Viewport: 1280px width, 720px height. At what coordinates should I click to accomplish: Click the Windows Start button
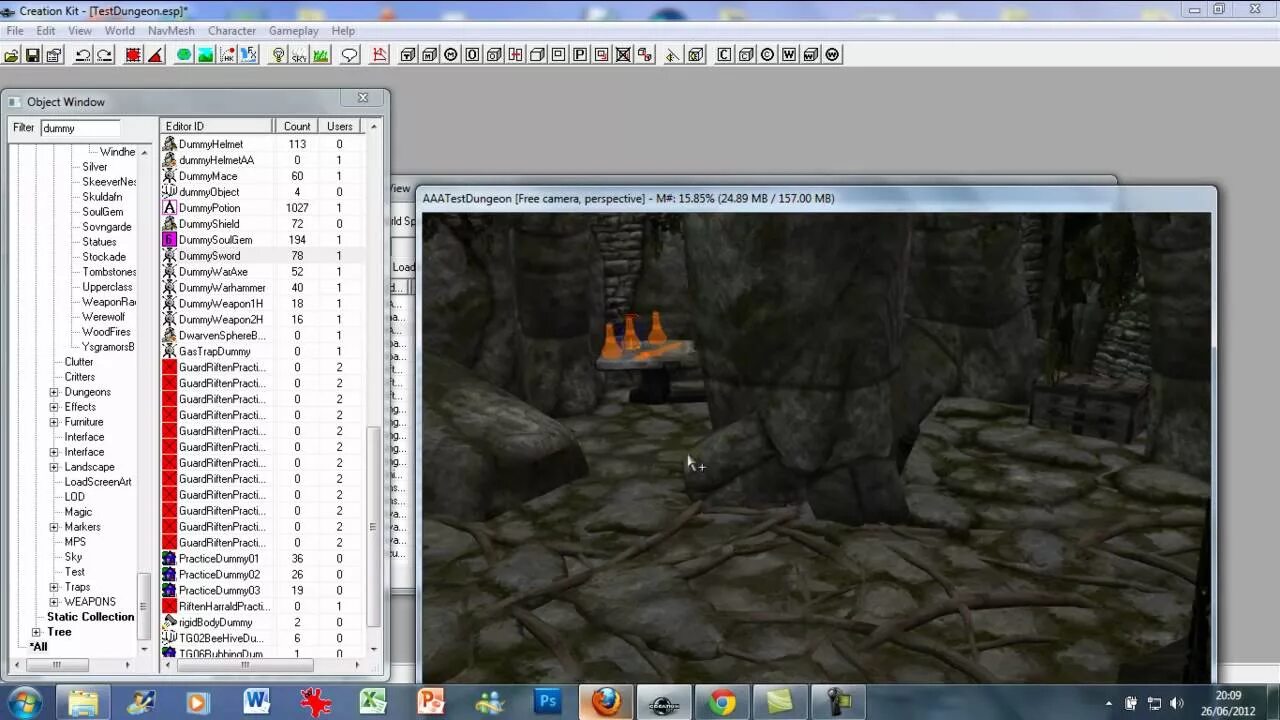pos(24,702)
